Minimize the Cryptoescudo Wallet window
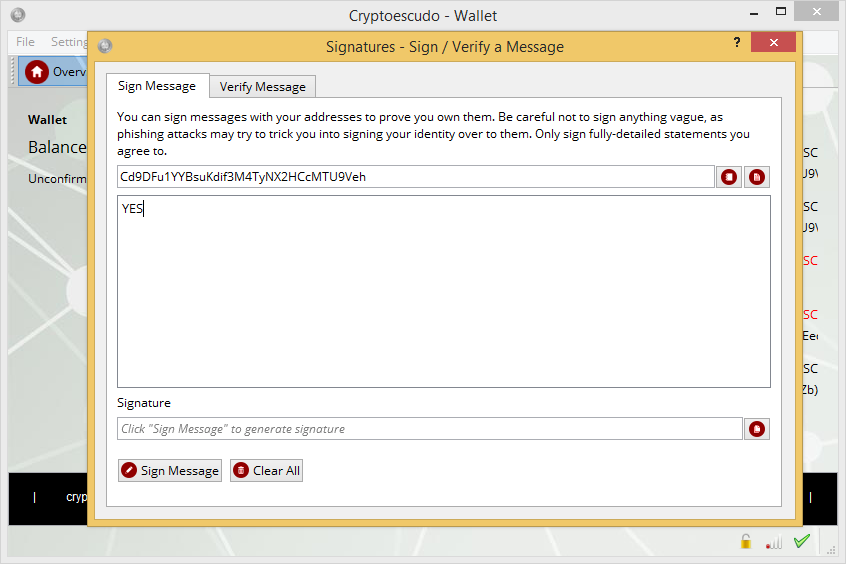 (x=754, y=12)
